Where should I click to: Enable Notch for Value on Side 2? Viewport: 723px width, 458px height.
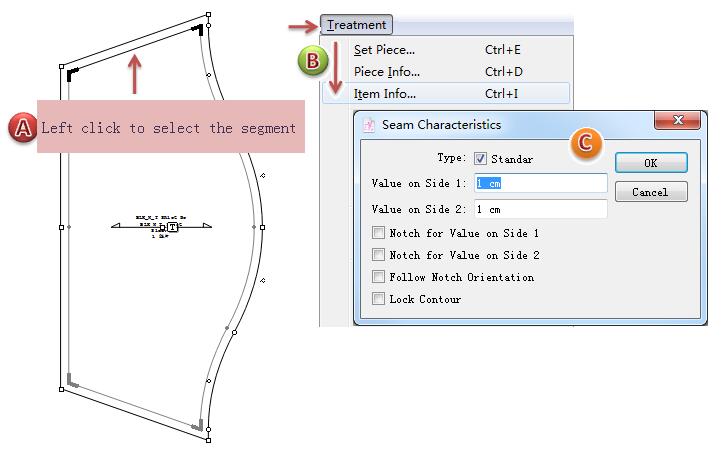378,255
